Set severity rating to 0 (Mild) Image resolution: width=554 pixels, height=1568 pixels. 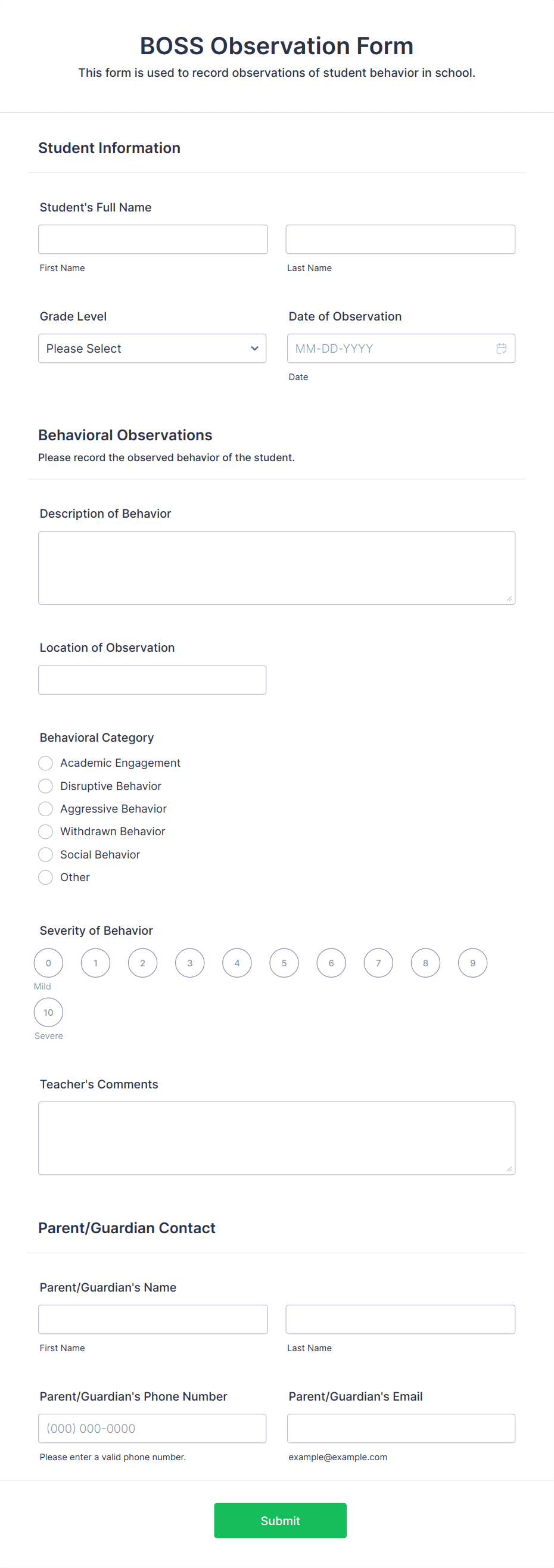pyautogui.click(x=49, y=962)
